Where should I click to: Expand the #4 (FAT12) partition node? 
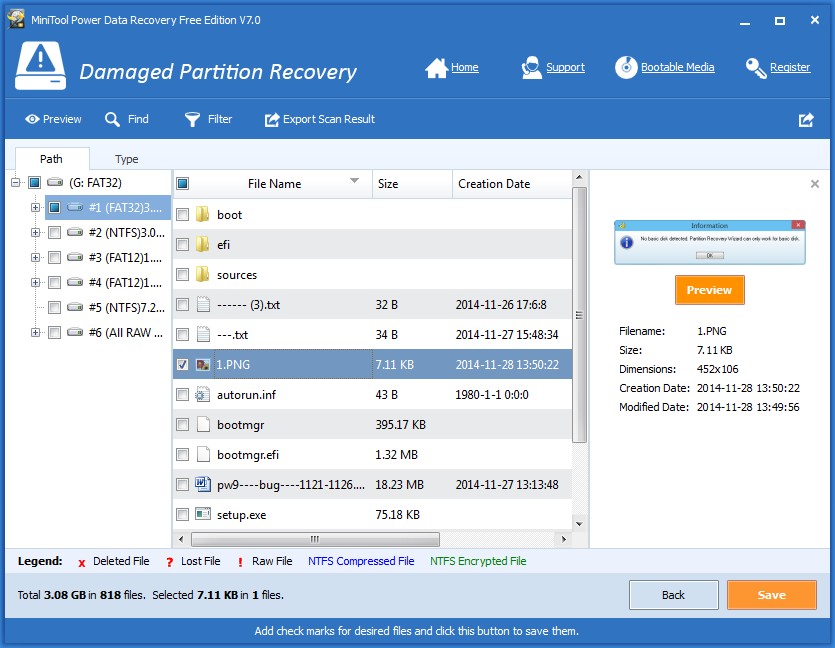pyautogui.click(x=35, y=282)
